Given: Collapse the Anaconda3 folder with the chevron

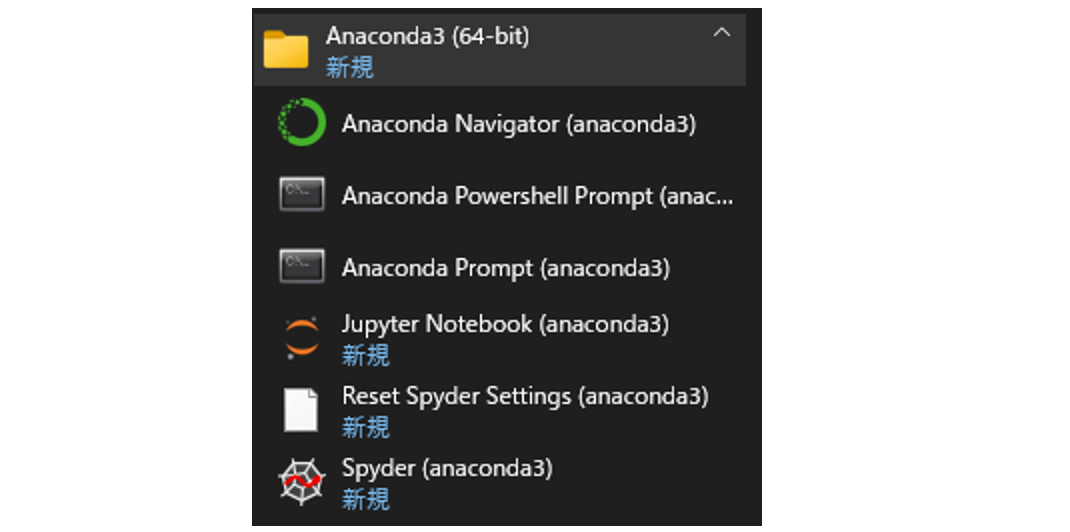Looking at the screenshot, I should click(721, 33).
